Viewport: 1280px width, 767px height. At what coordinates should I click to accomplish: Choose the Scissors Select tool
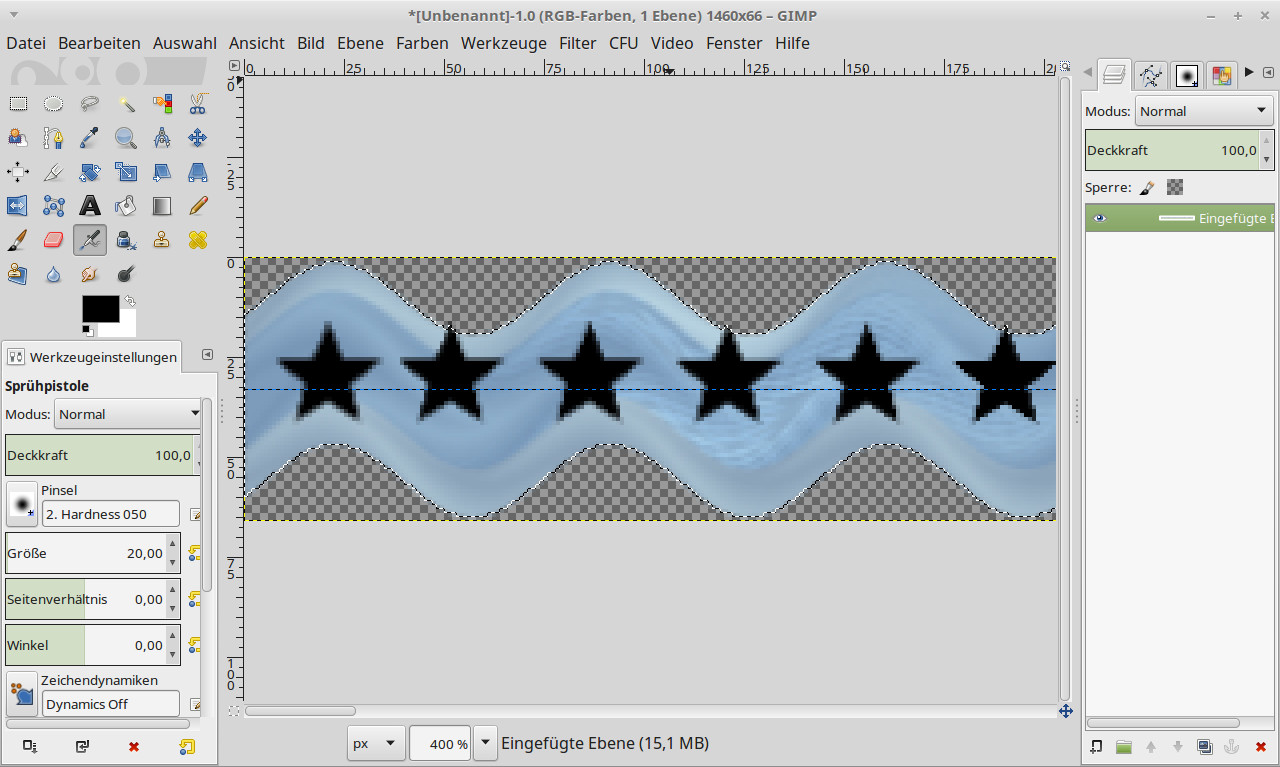click(x=198, y=103)
